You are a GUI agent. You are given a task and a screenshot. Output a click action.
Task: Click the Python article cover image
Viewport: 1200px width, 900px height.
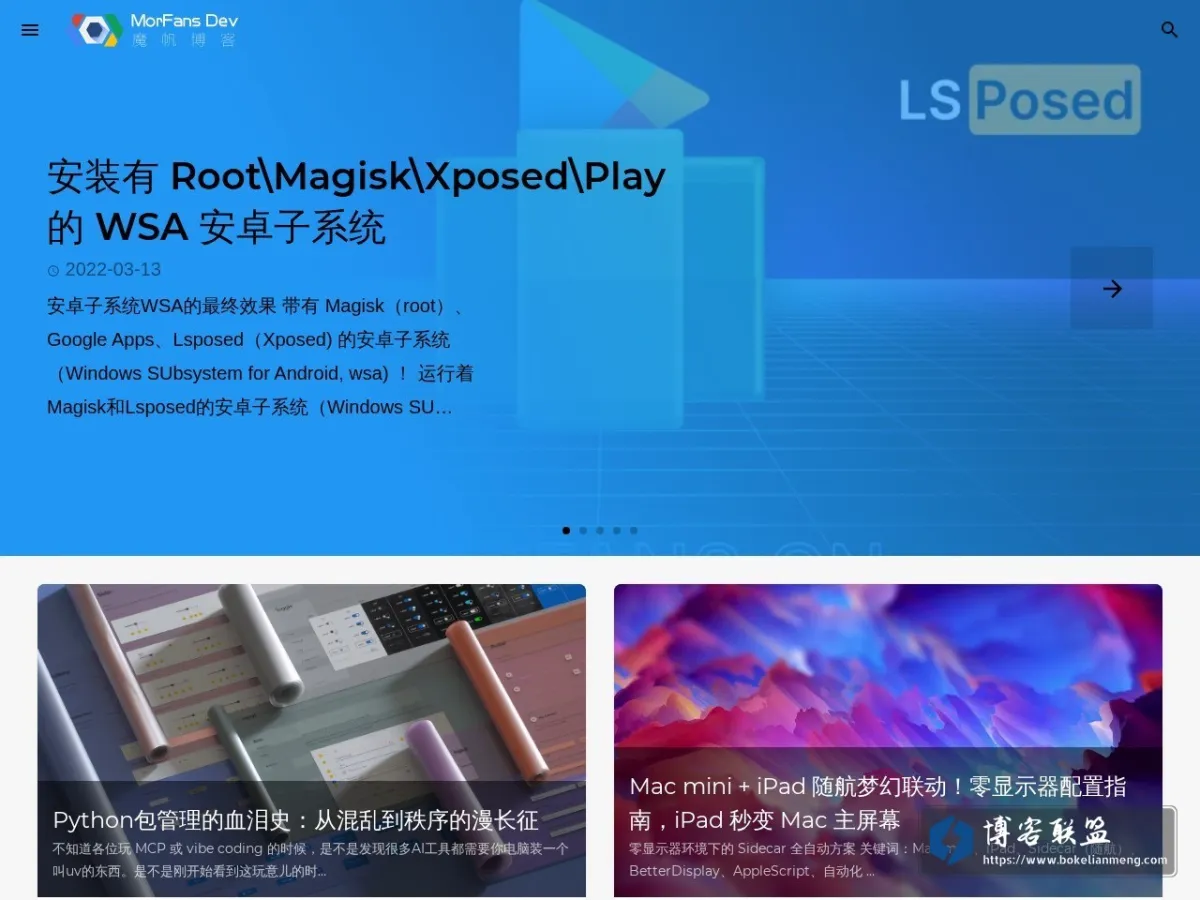pyautogui.click(x=312, y=682)
